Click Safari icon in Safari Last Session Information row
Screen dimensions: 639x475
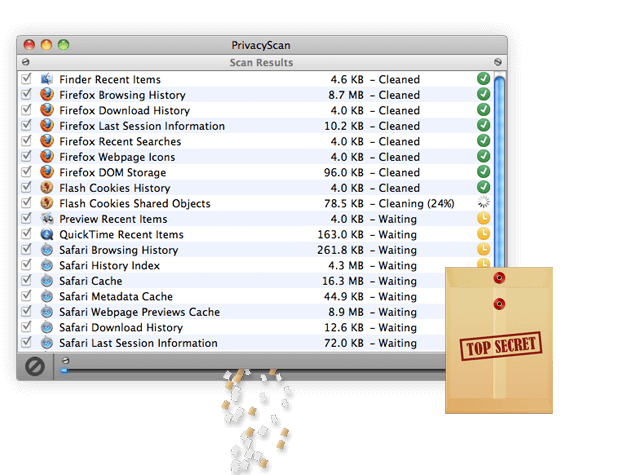pyautogui.click(x=47, y=342)
